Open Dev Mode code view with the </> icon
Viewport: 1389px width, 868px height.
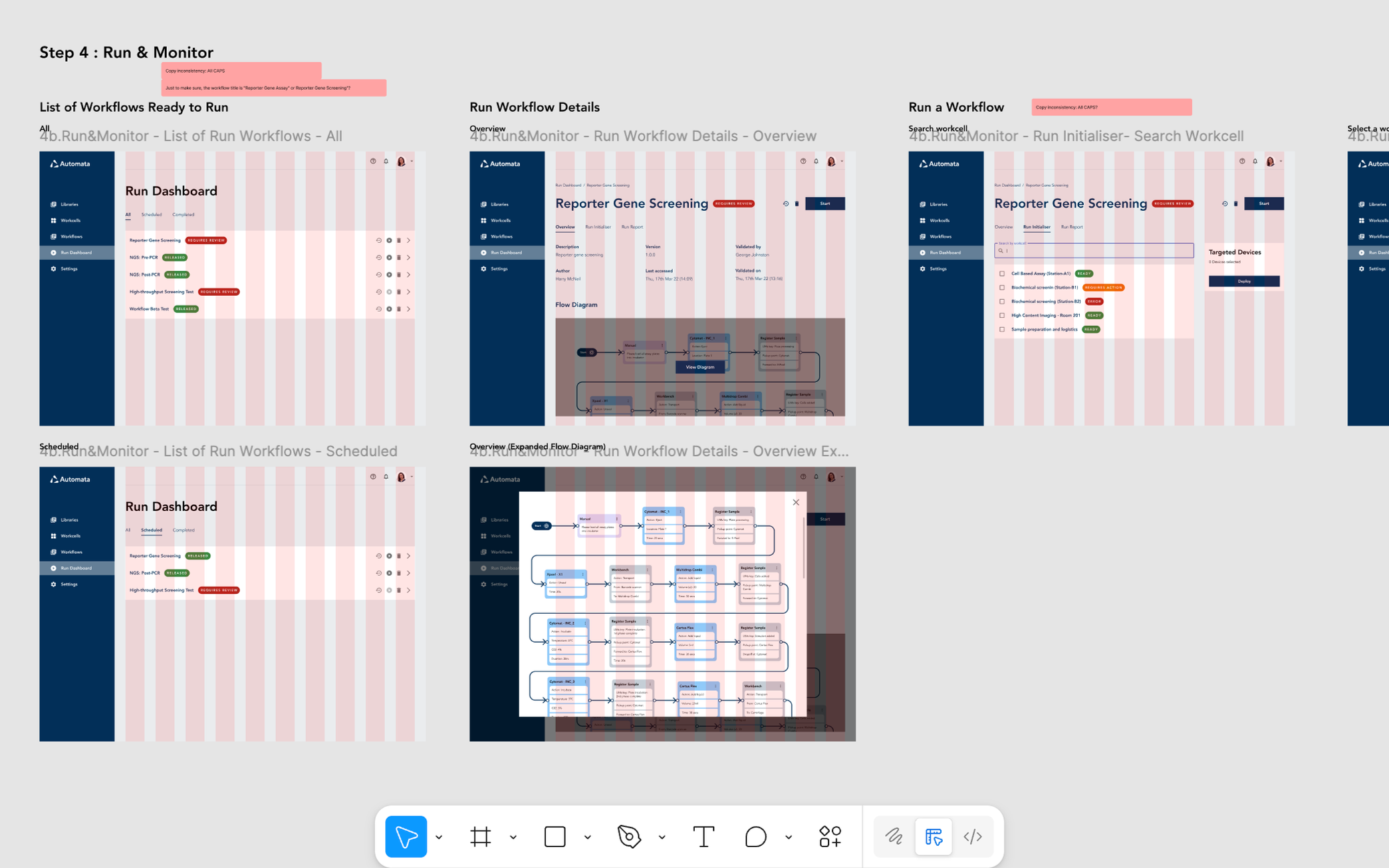(973, 836)
